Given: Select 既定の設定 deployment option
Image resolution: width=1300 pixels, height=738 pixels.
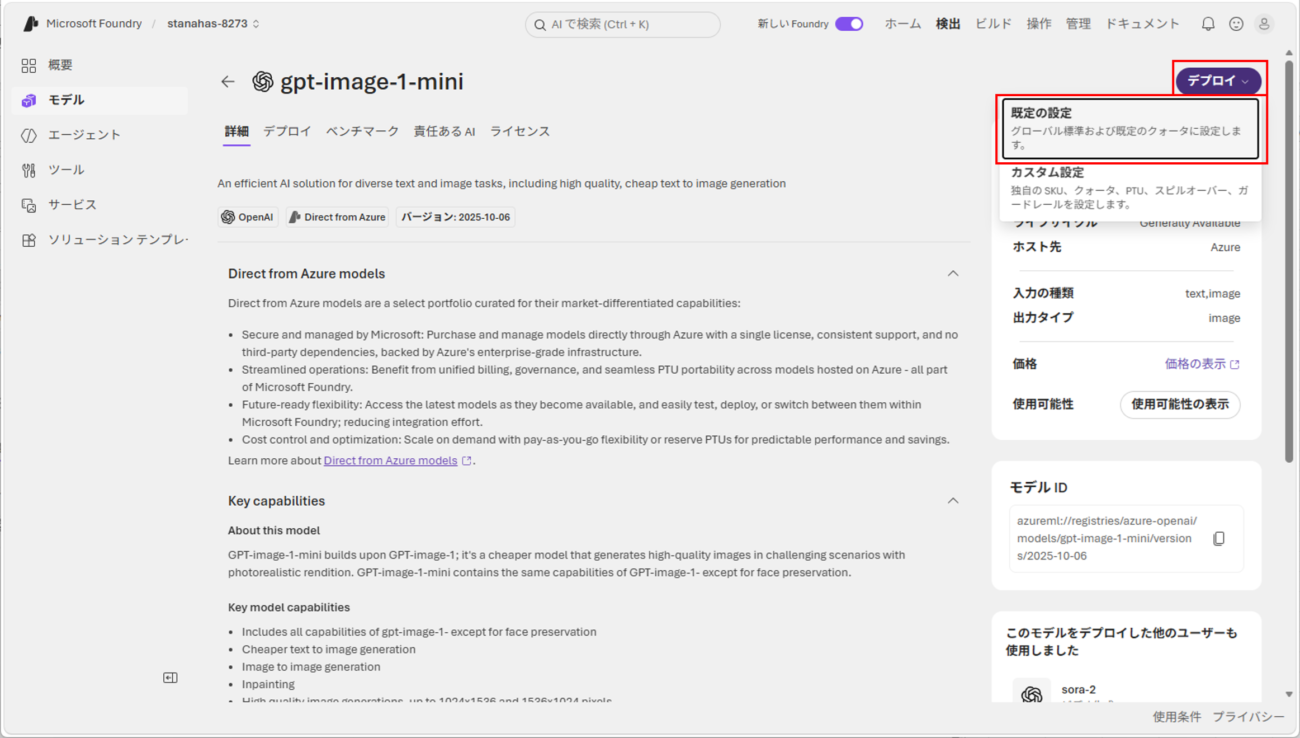Looking at the screenshot, I should tap(1130, 129).
